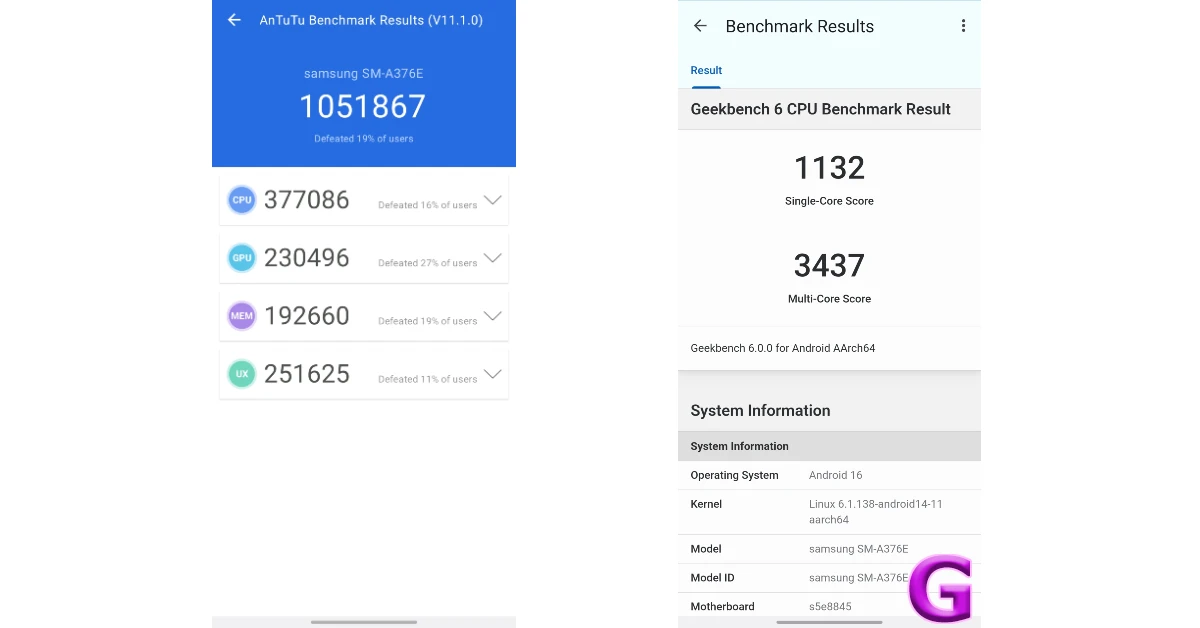Tap the GPU badge icon in AnTuTu

click(242, 258)
